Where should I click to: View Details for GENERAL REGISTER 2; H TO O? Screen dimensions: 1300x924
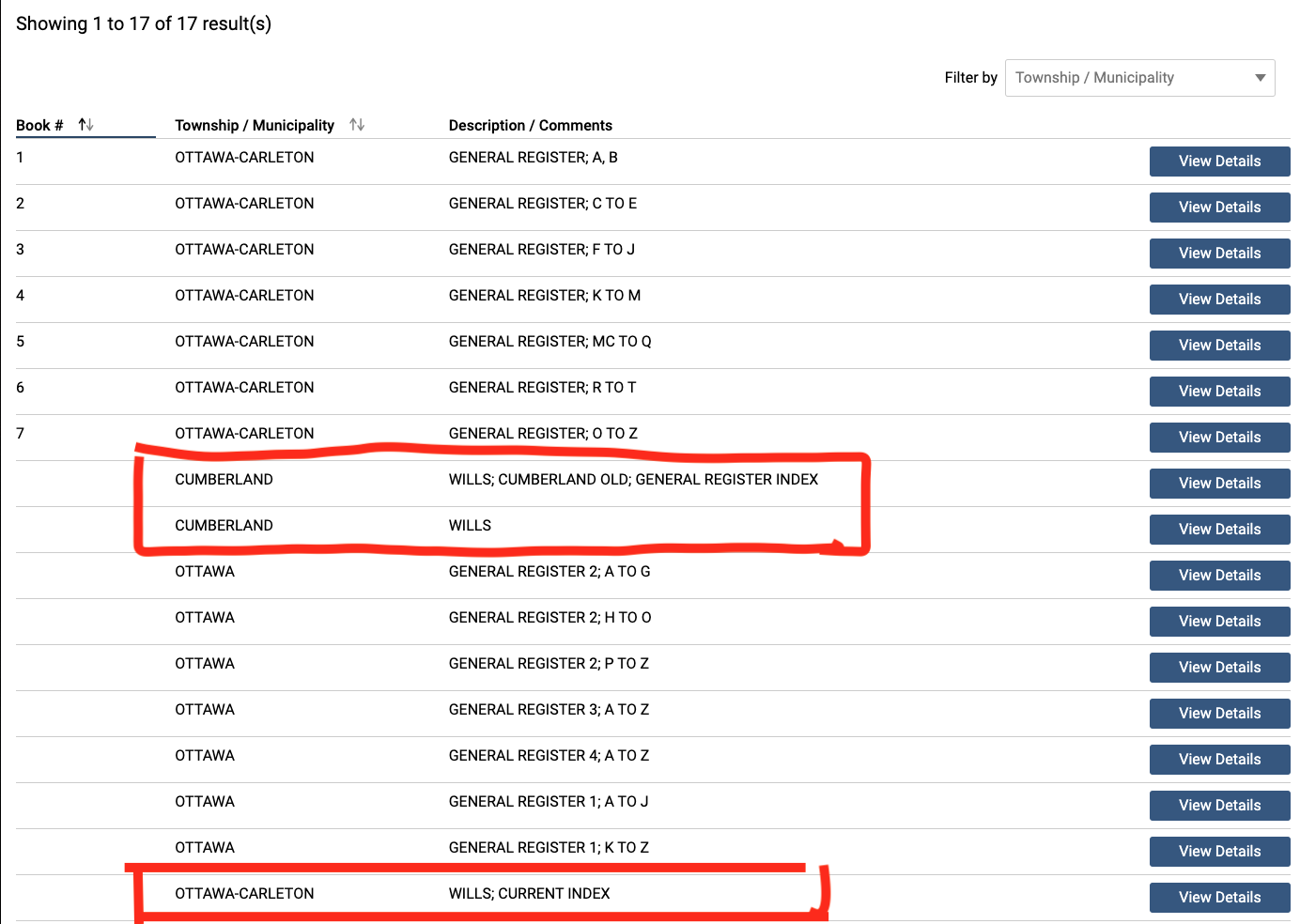1219,622
